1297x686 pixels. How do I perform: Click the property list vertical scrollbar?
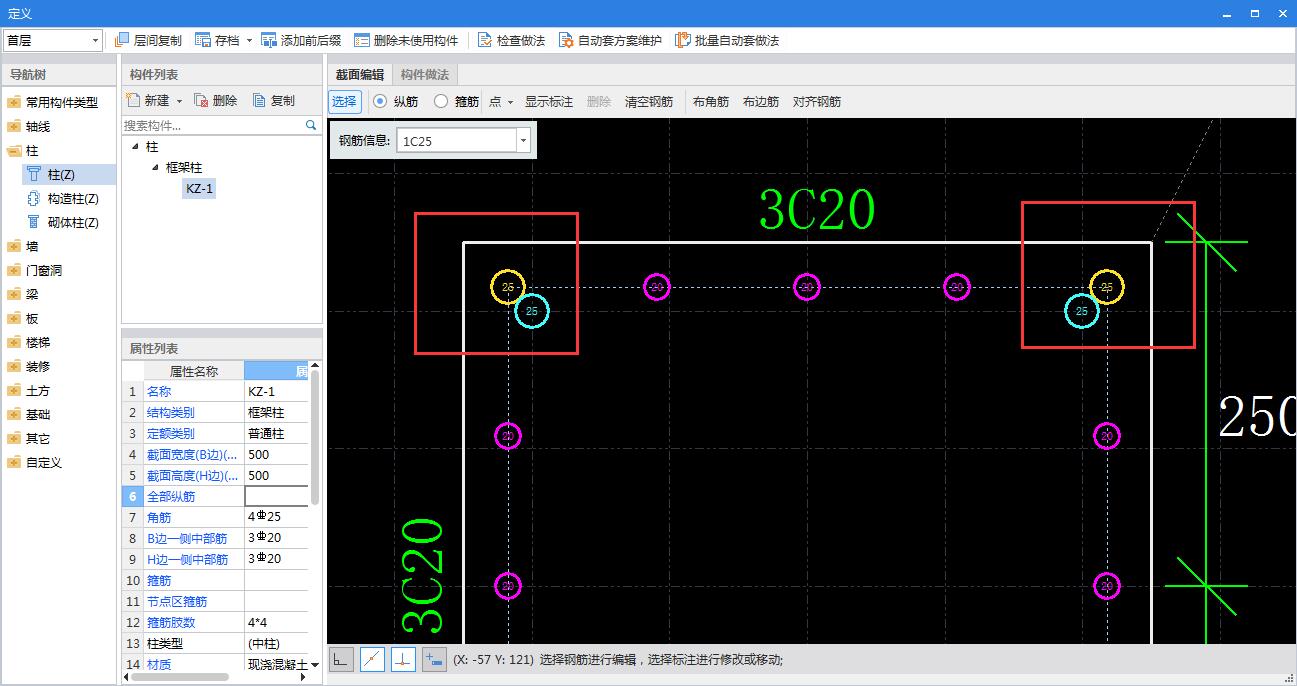(315, 437)
